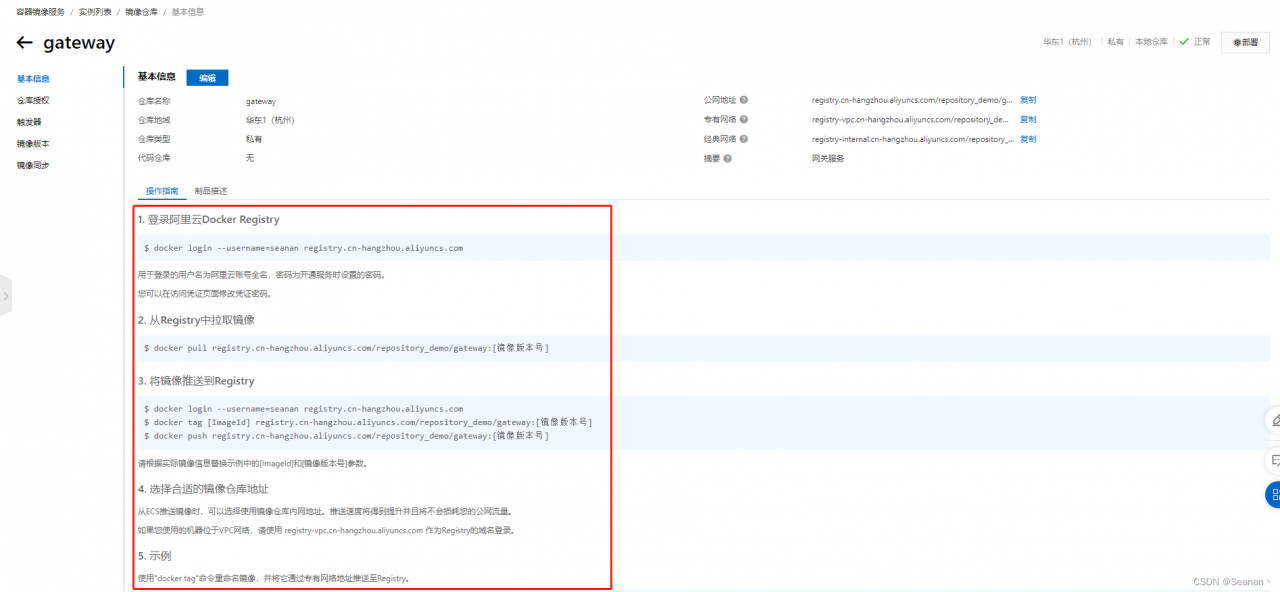
Task: Click heading 2. 从Registry中拉取镜像
Action: (196, 320)
